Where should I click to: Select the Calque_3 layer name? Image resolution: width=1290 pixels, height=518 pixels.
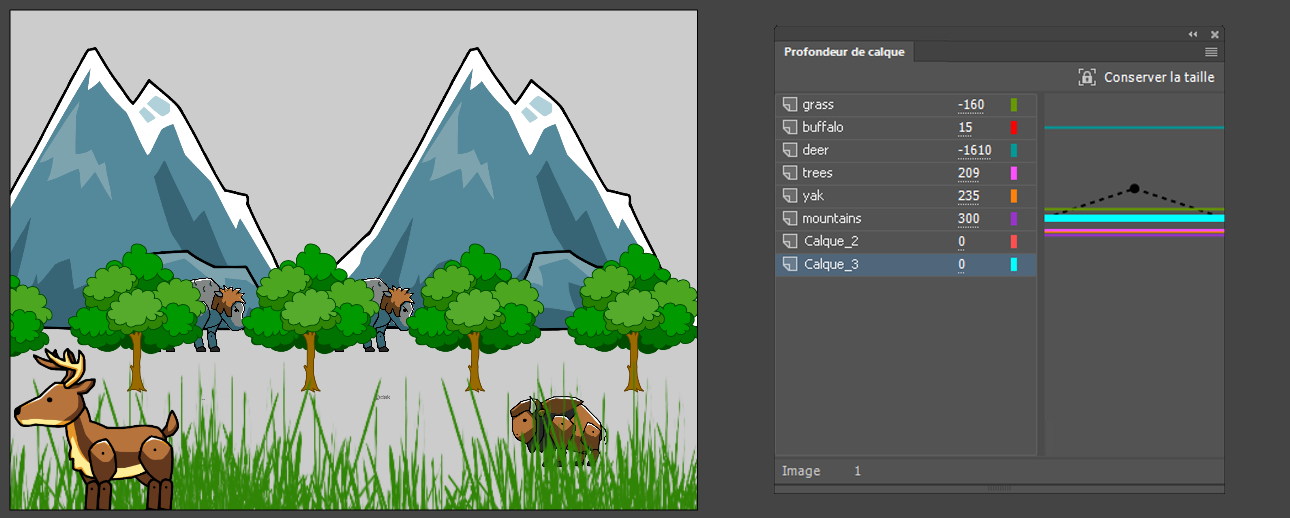coord(831,264)
